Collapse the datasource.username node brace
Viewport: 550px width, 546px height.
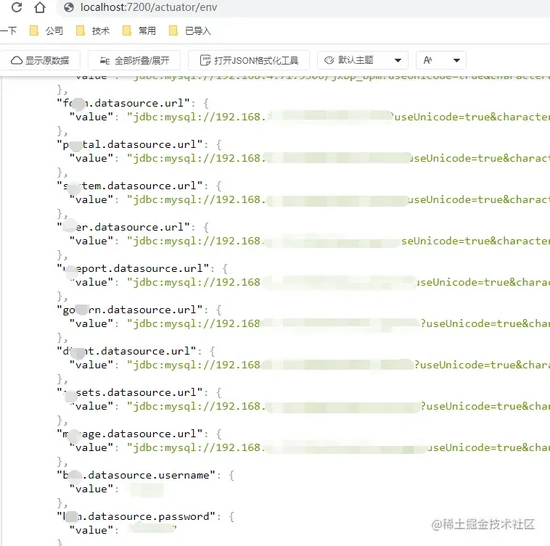tap(232, 476)
